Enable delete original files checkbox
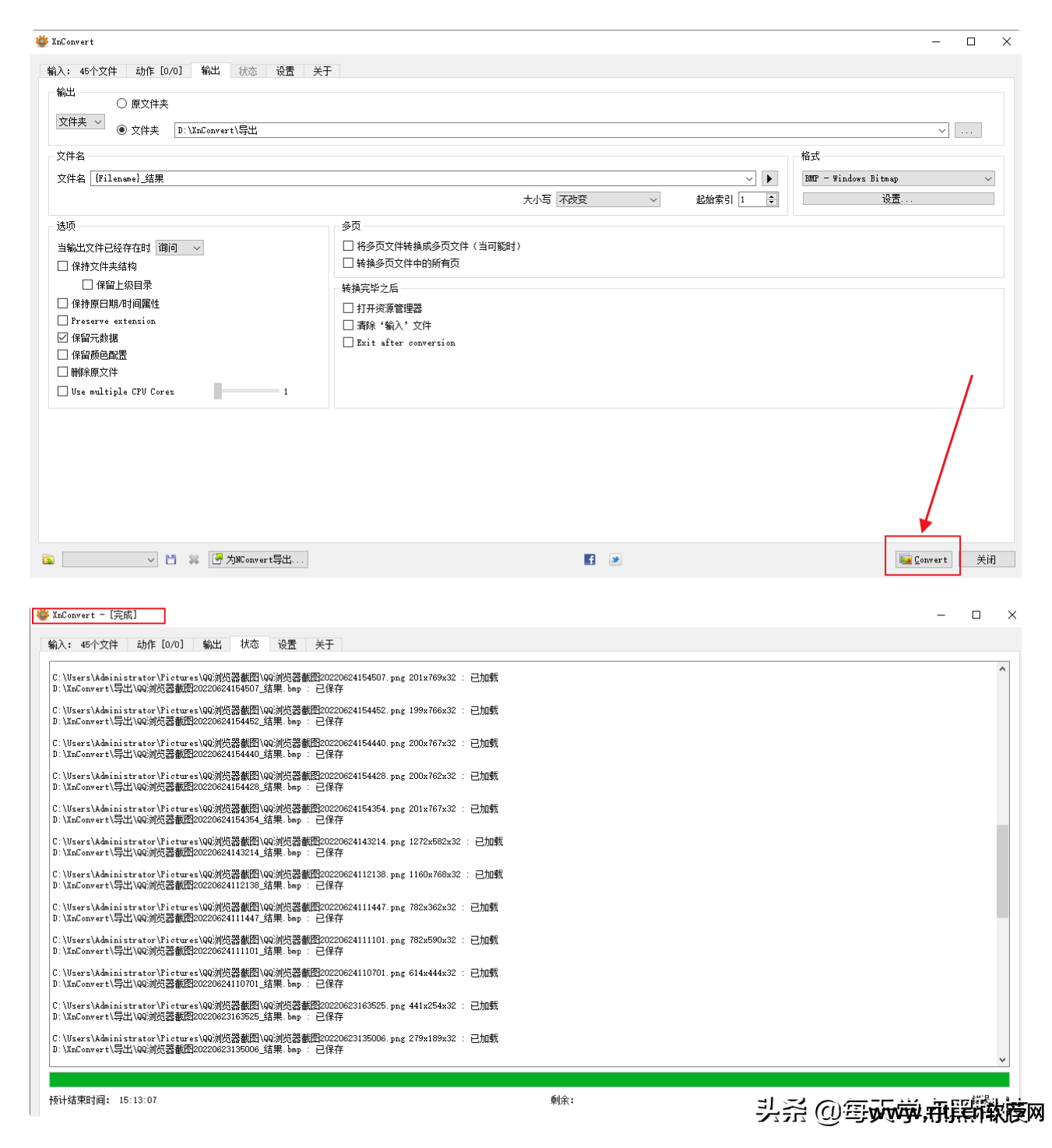Viewport: 1052px width, 1148px height. [x=63, y=372]
